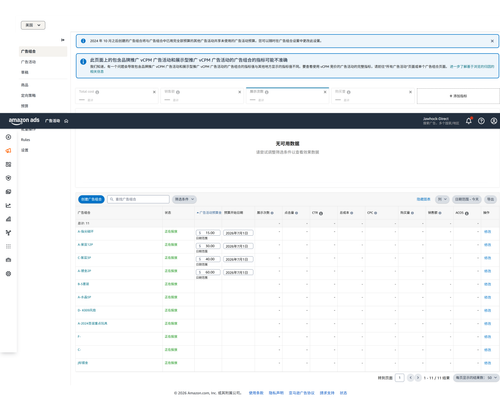500x401 pixels.
Task: Remove the Total cost metric card
Action: click(154, 92)
